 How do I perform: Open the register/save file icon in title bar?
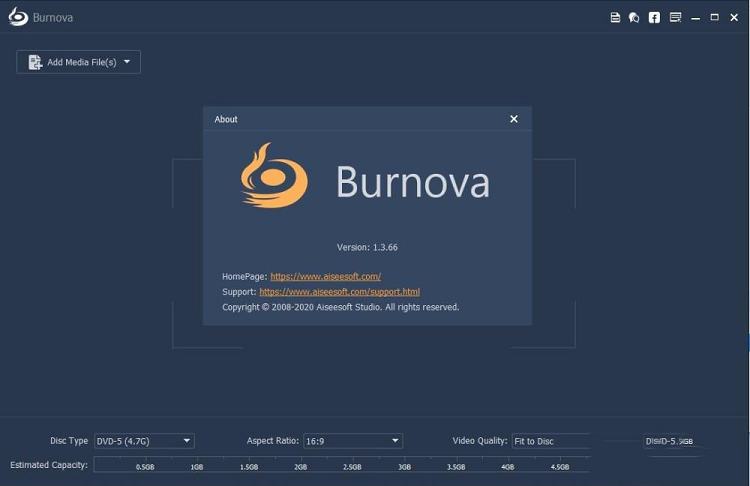(615, 17)
